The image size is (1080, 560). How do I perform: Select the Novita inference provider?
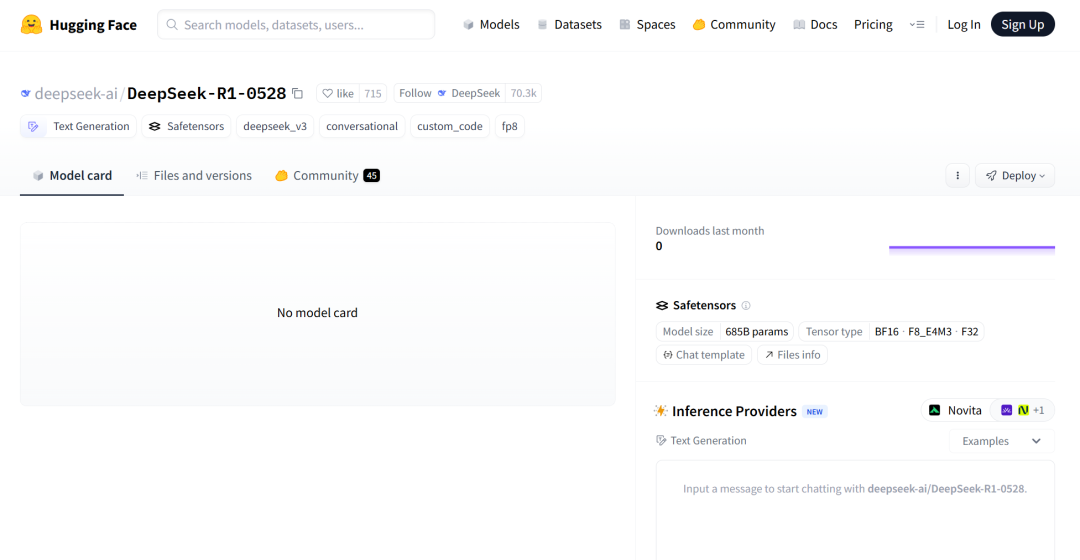point(955,410)
